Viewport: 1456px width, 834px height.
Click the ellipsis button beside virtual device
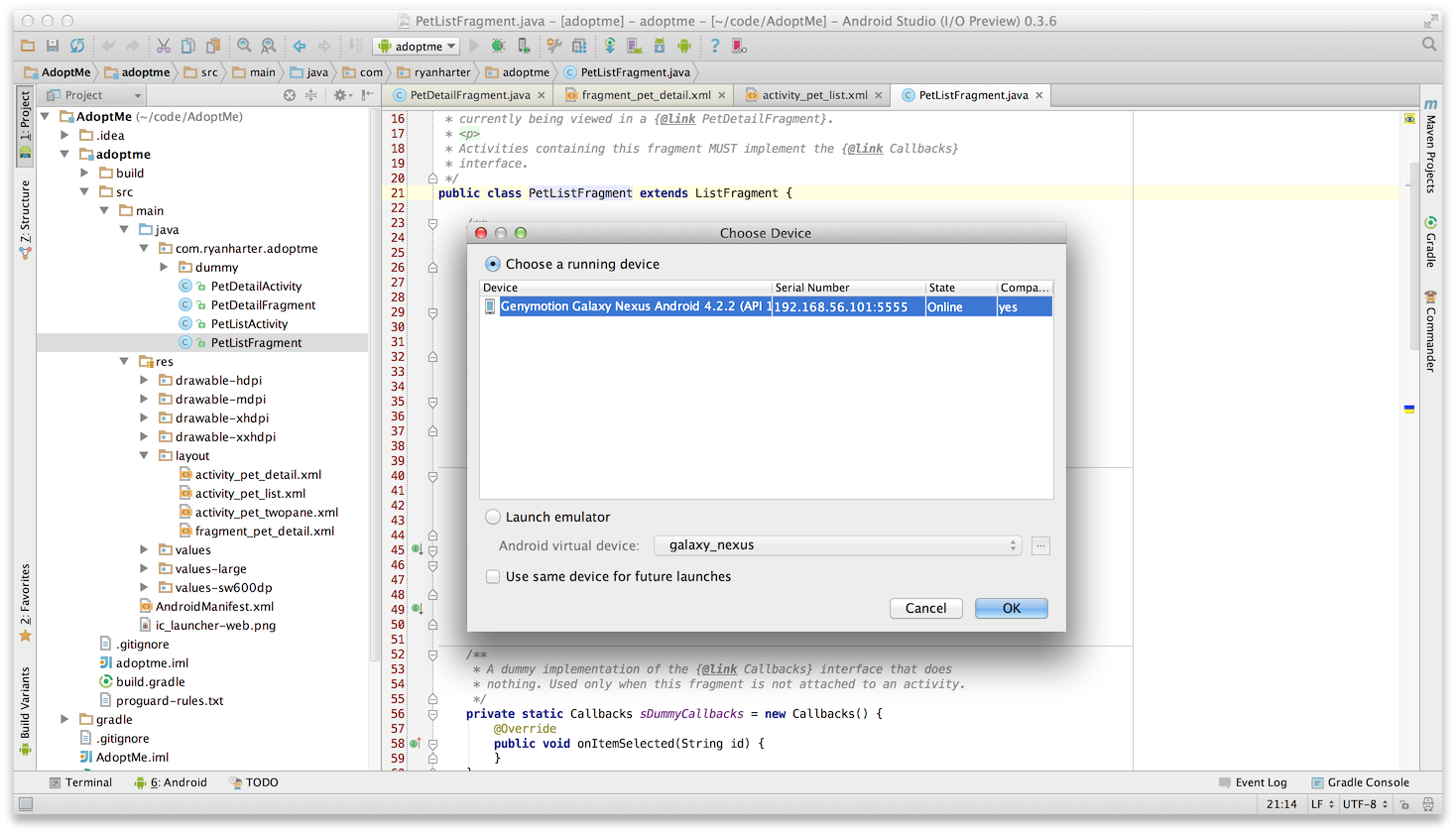1040,545
